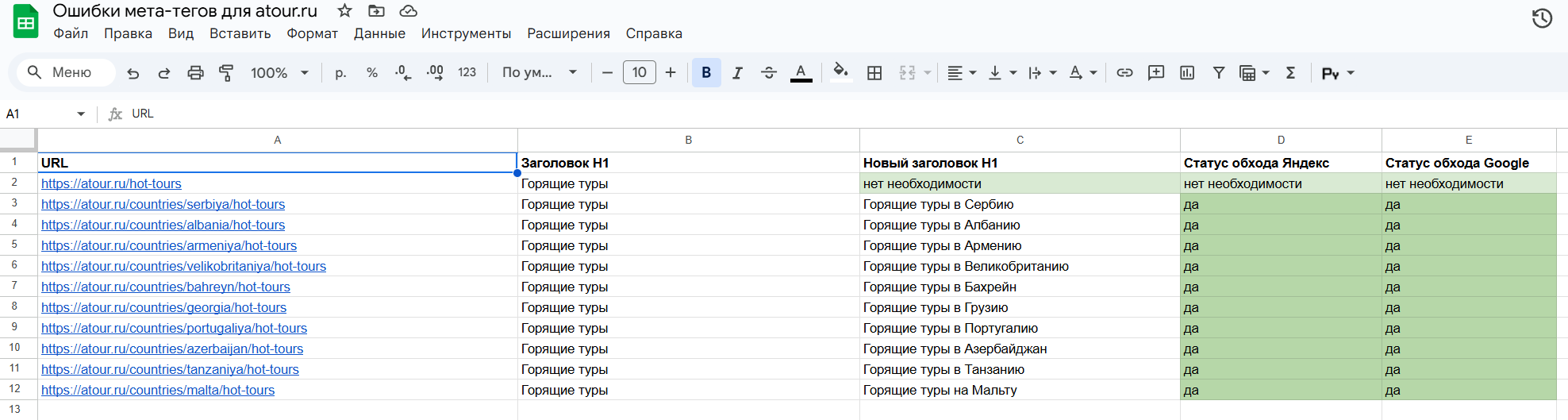Print the spreadsheet with printer icon
1568x420 pixels.
[x=195, y=73]
